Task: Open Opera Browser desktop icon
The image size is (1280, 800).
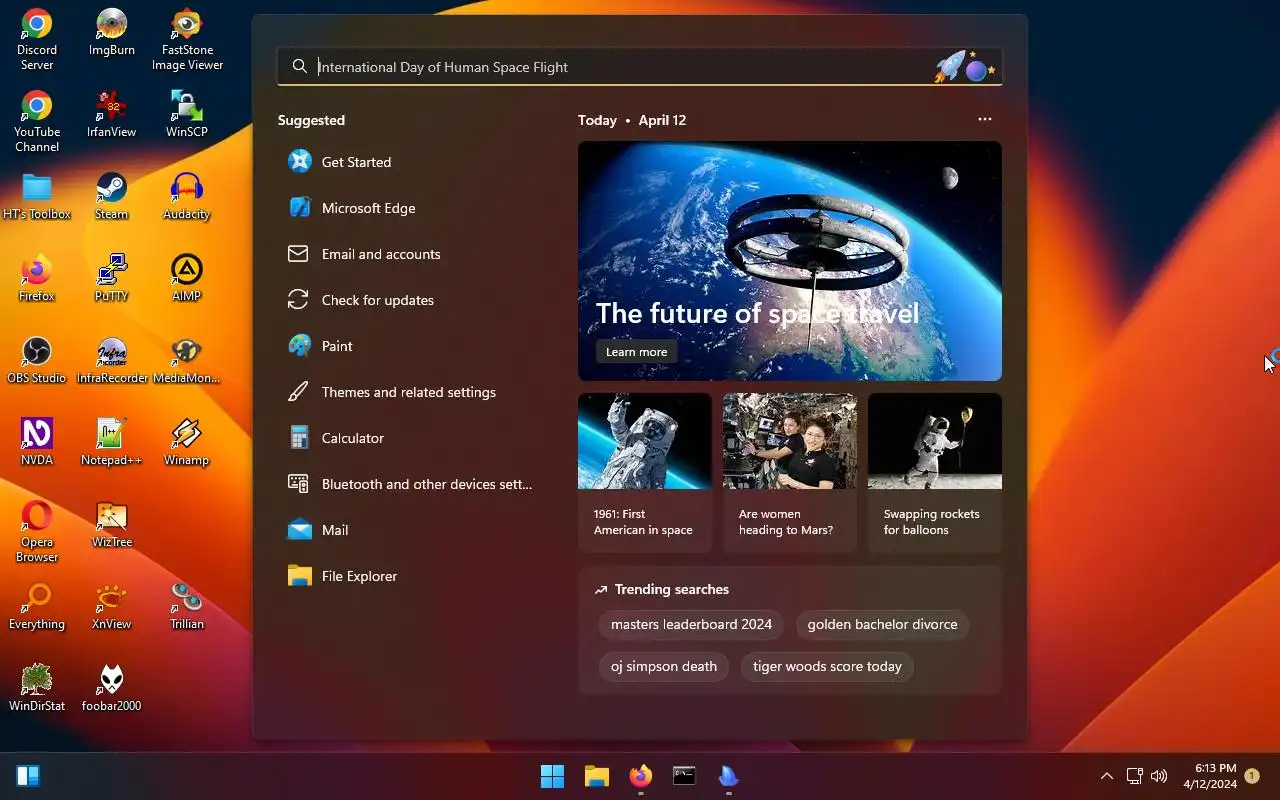Action: [37, 532]
